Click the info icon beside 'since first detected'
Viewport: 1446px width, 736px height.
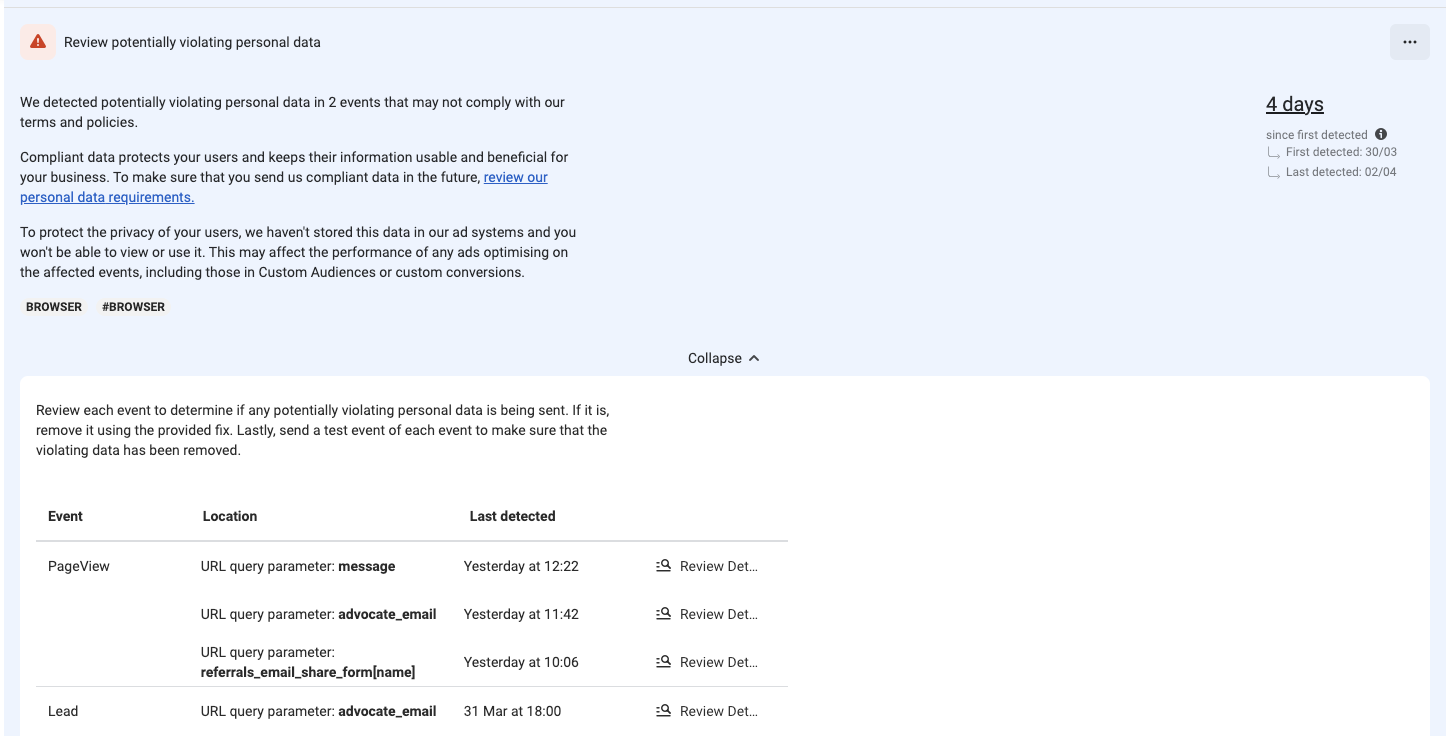(x=1382, y=134)
